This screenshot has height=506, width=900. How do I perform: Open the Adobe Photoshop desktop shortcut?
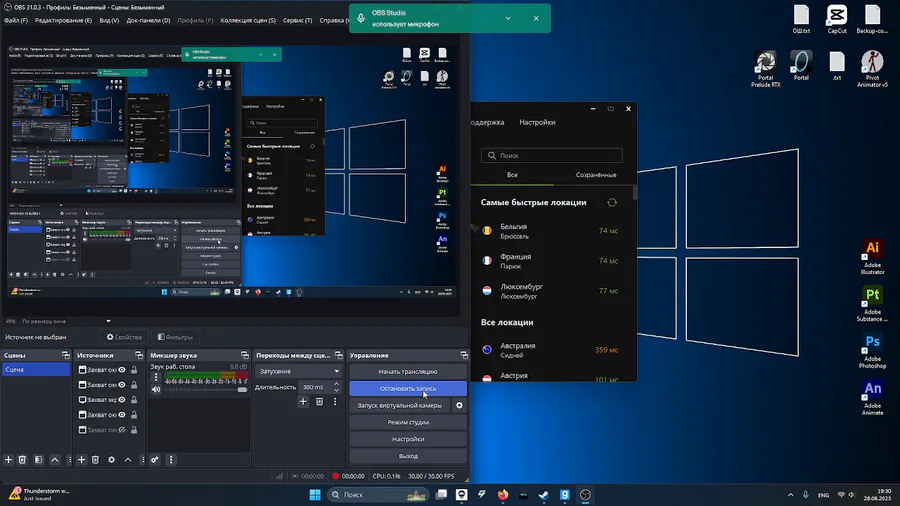[872, 351]
